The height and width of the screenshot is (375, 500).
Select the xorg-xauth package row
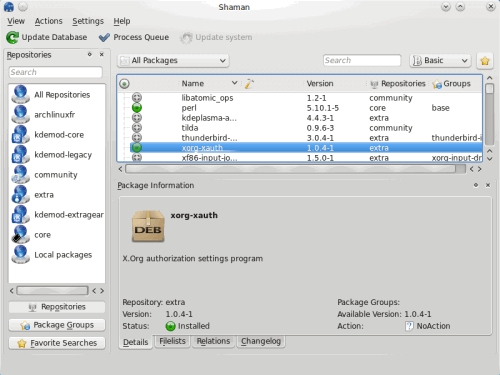tap(306, 148)
